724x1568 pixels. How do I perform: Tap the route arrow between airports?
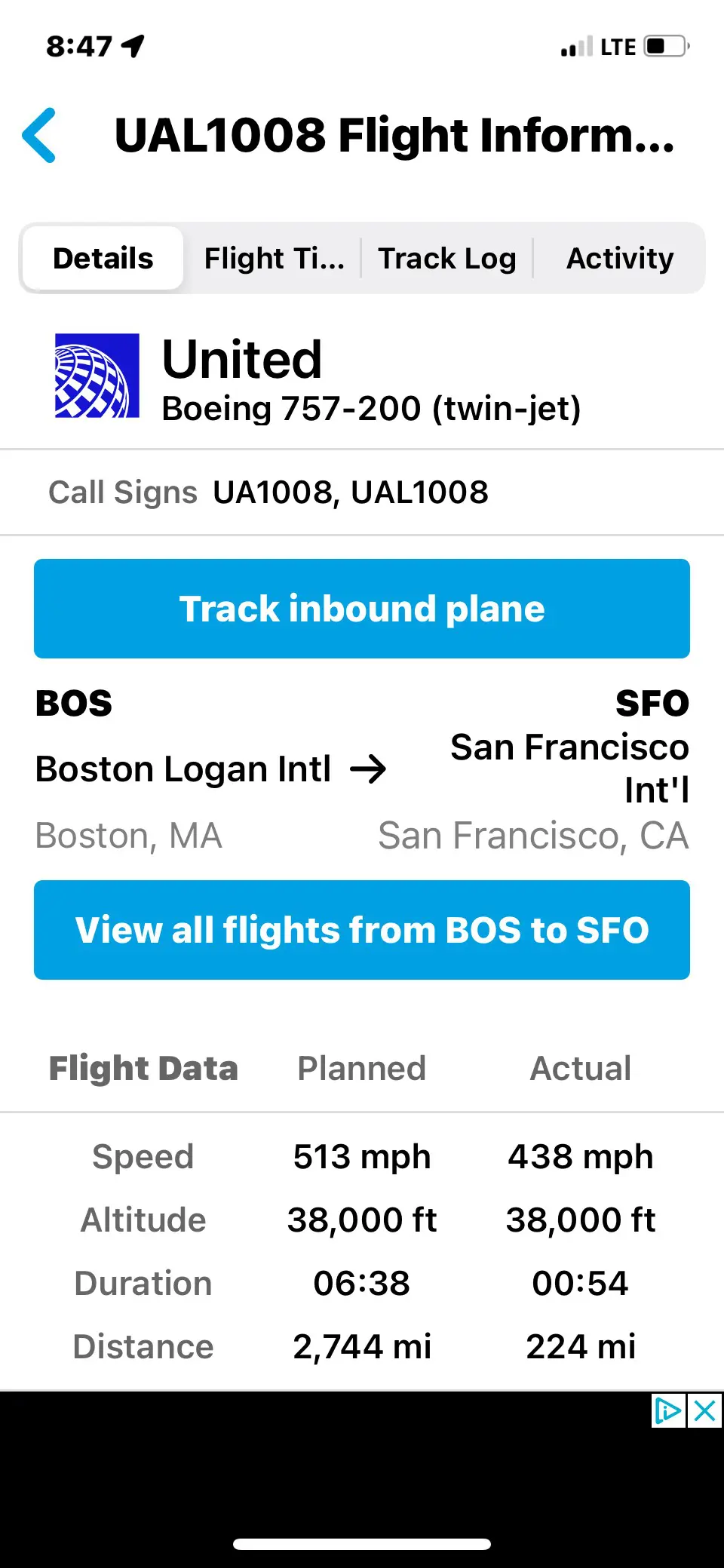368,769
